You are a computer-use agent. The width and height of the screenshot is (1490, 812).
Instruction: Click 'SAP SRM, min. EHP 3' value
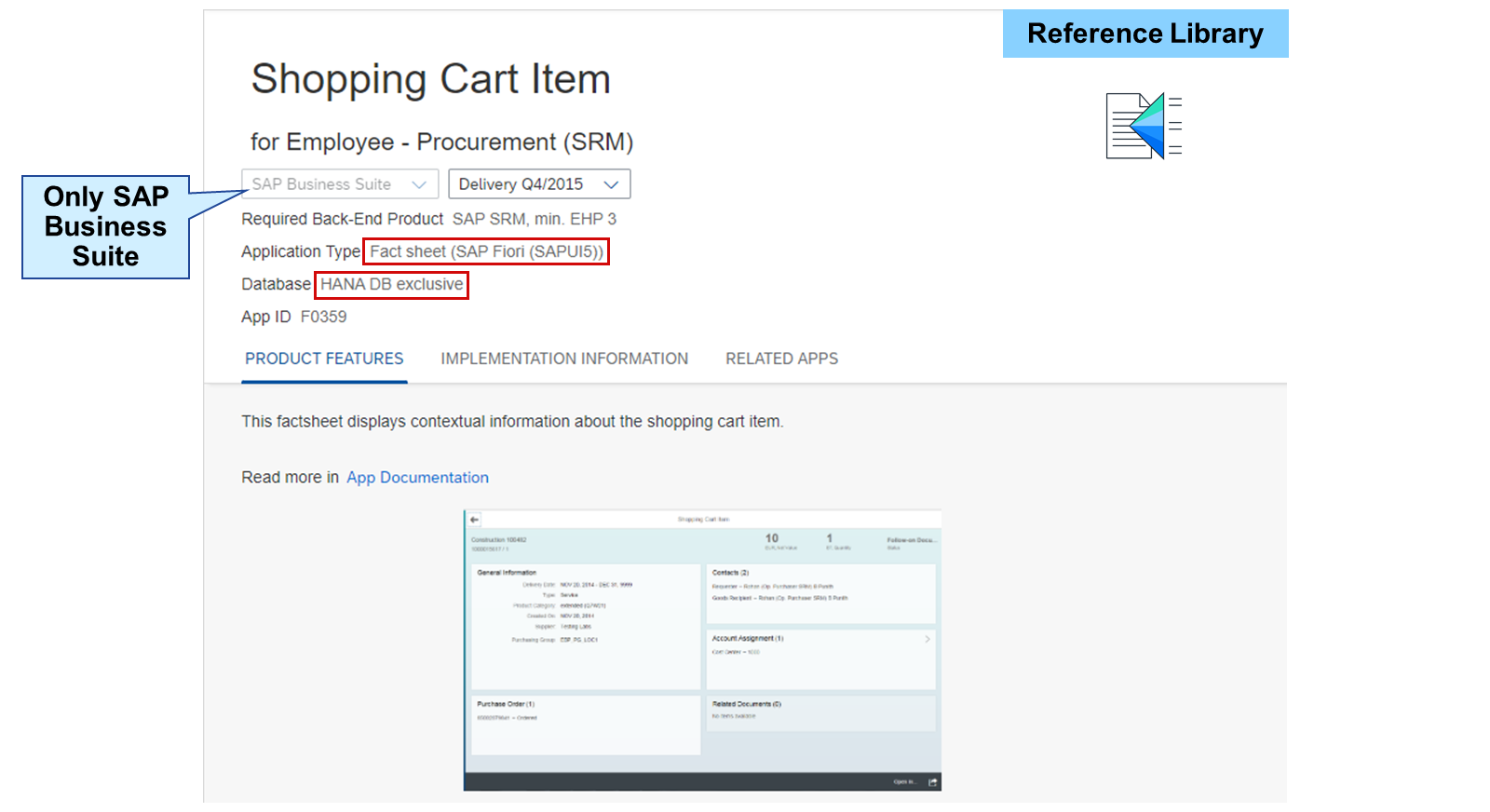pos(535,219)
